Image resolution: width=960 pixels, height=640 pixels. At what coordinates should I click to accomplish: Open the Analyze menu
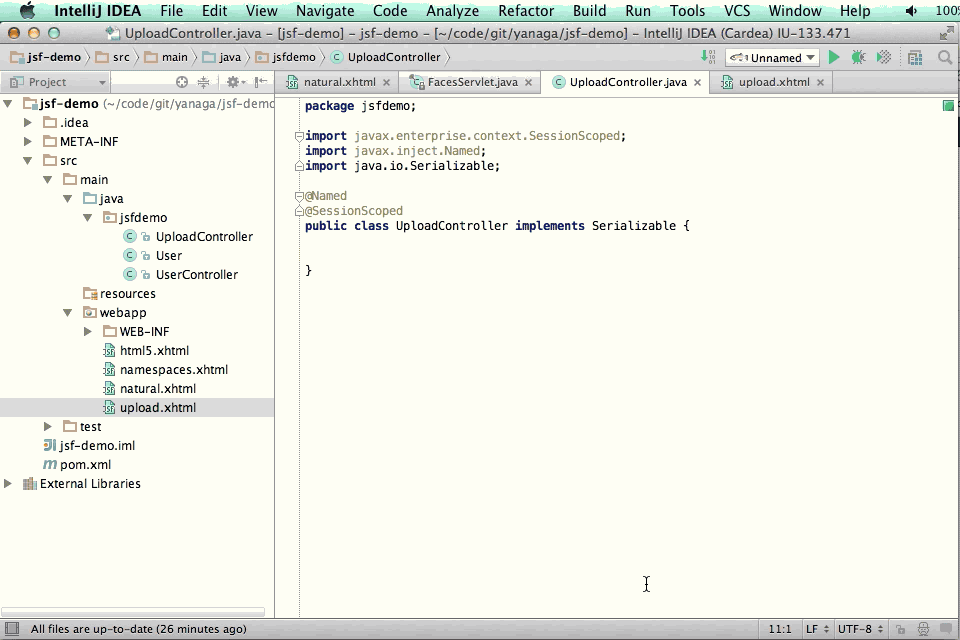click(x=452, y=11)
